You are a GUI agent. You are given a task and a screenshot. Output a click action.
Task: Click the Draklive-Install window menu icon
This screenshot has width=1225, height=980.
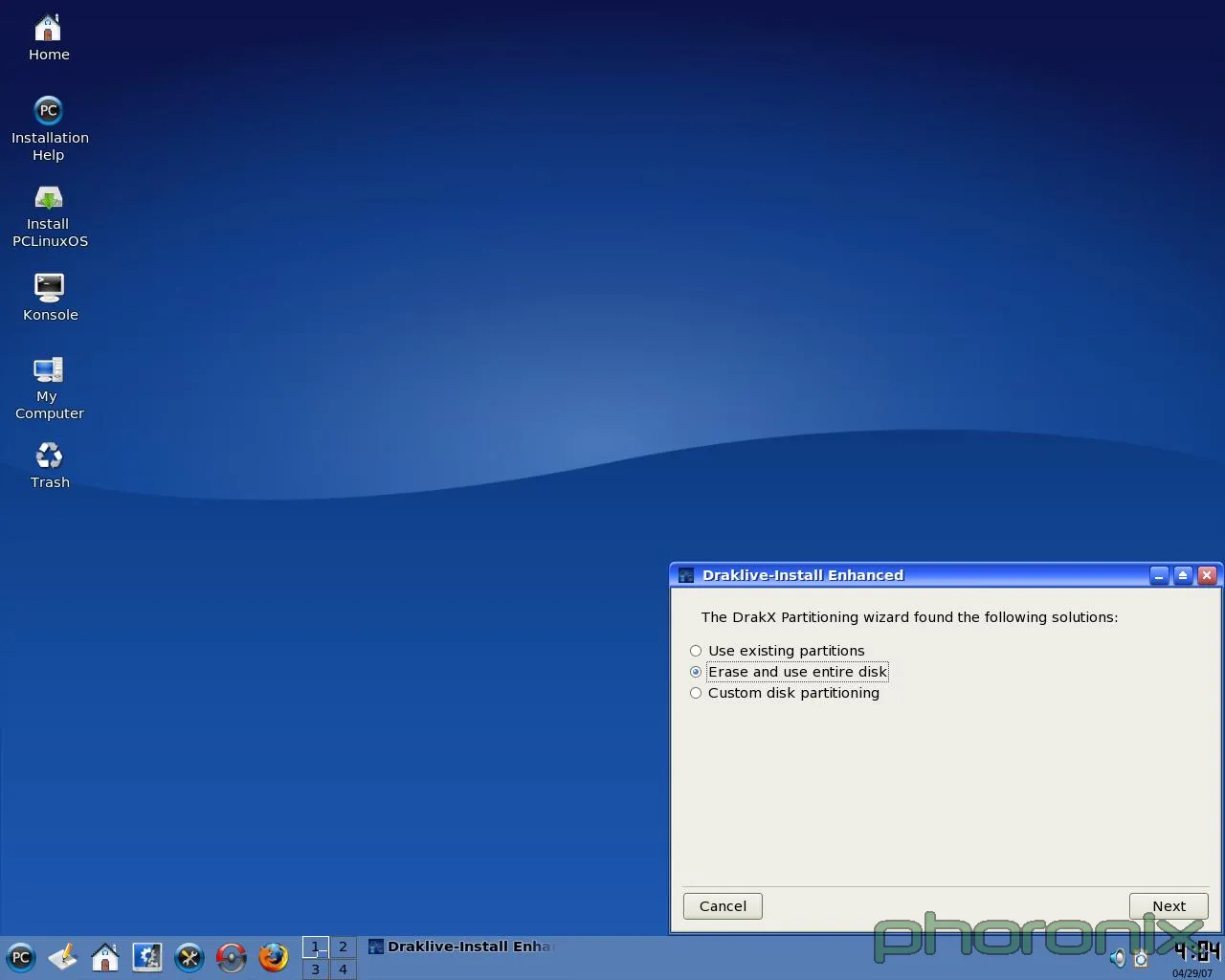tap(685, 575)
